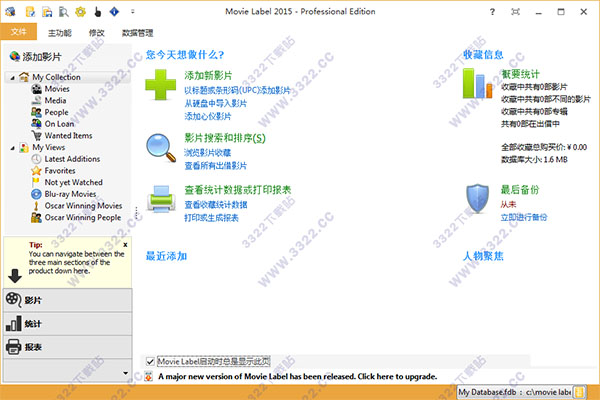
Task: Click the 概要统计 heading
Action: tap(520, 74)
